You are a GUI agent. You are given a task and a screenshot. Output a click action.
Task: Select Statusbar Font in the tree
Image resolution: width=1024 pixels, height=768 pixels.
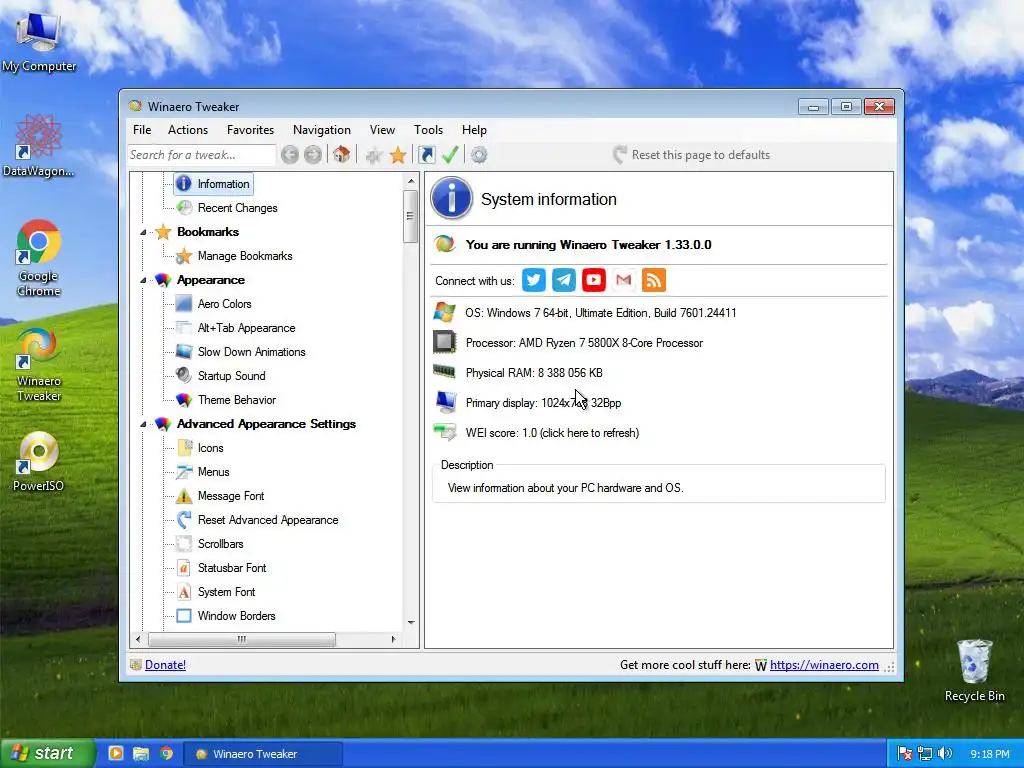pyautogui.click(x=232, y=568)
